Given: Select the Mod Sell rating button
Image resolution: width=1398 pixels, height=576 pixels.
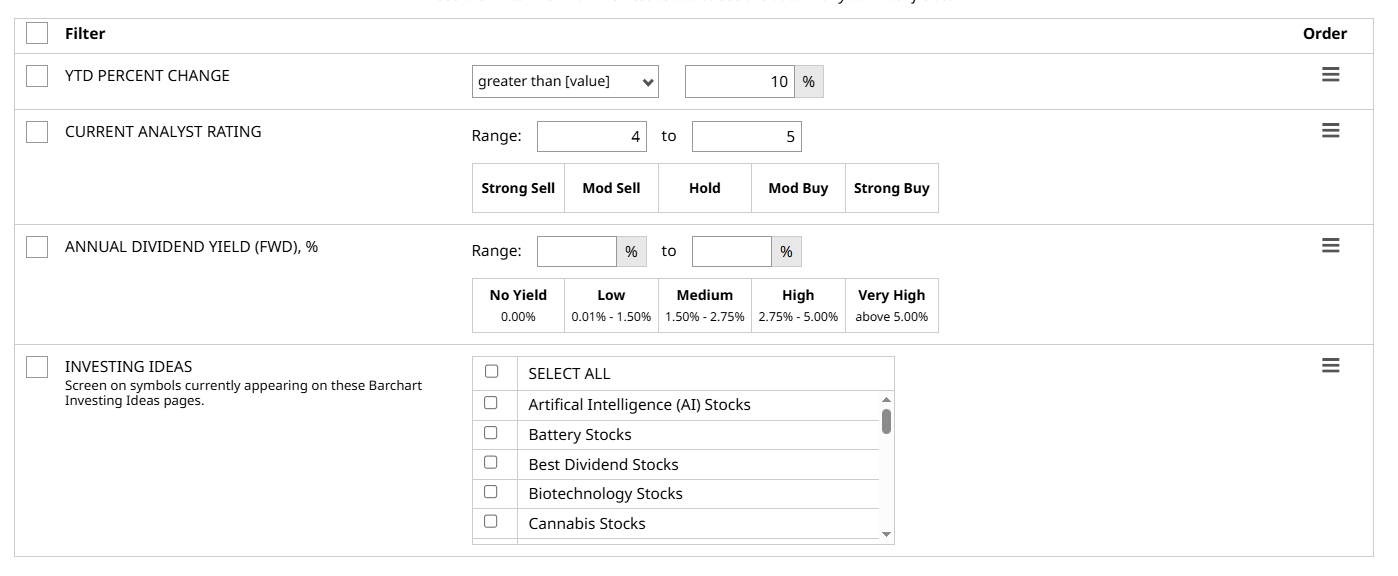Looking at the screenshot, I should pyautogui.click(x=611, y=188).
